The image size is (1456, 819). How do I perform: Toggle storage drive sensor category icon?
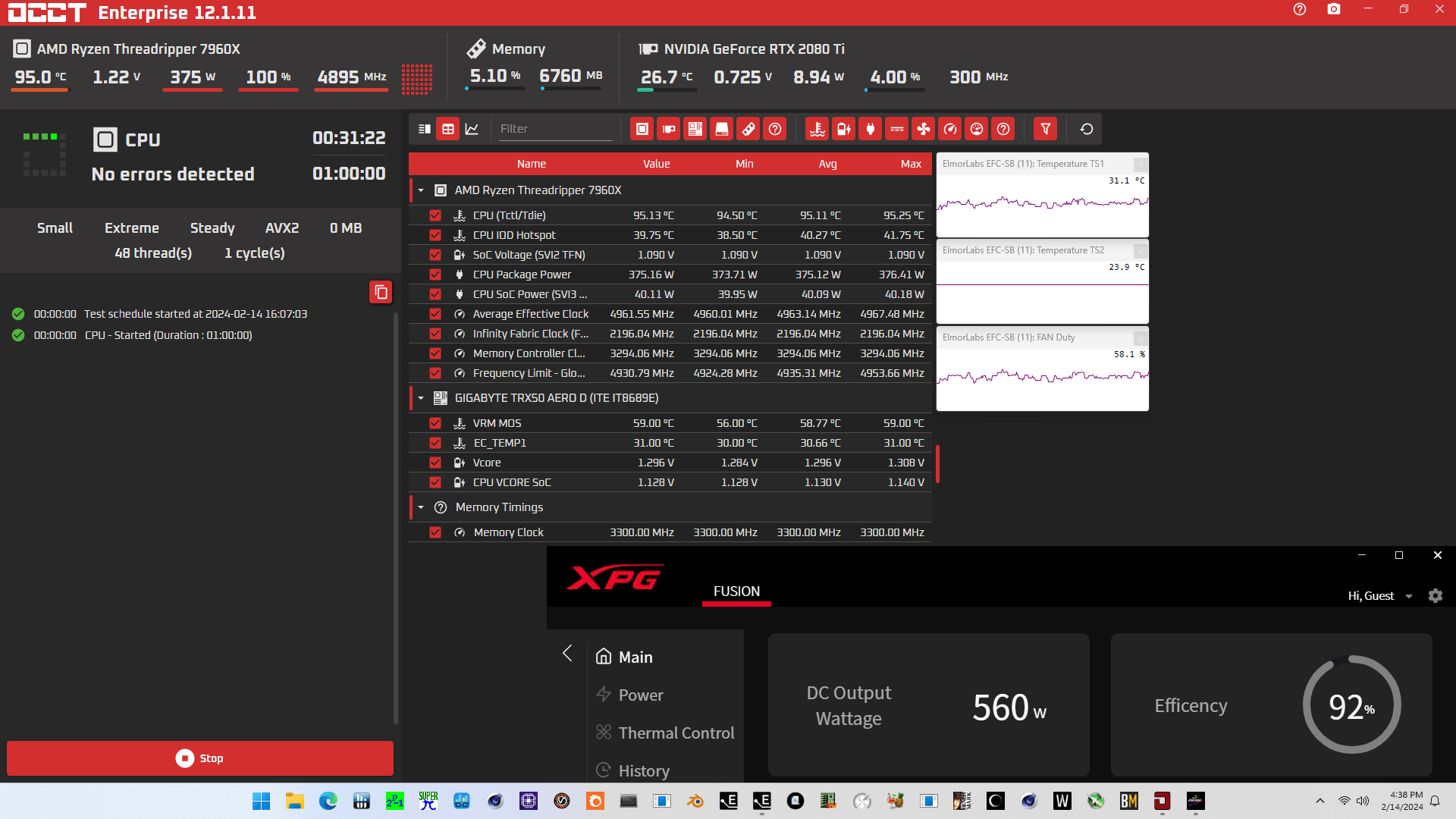click(722, 129)
